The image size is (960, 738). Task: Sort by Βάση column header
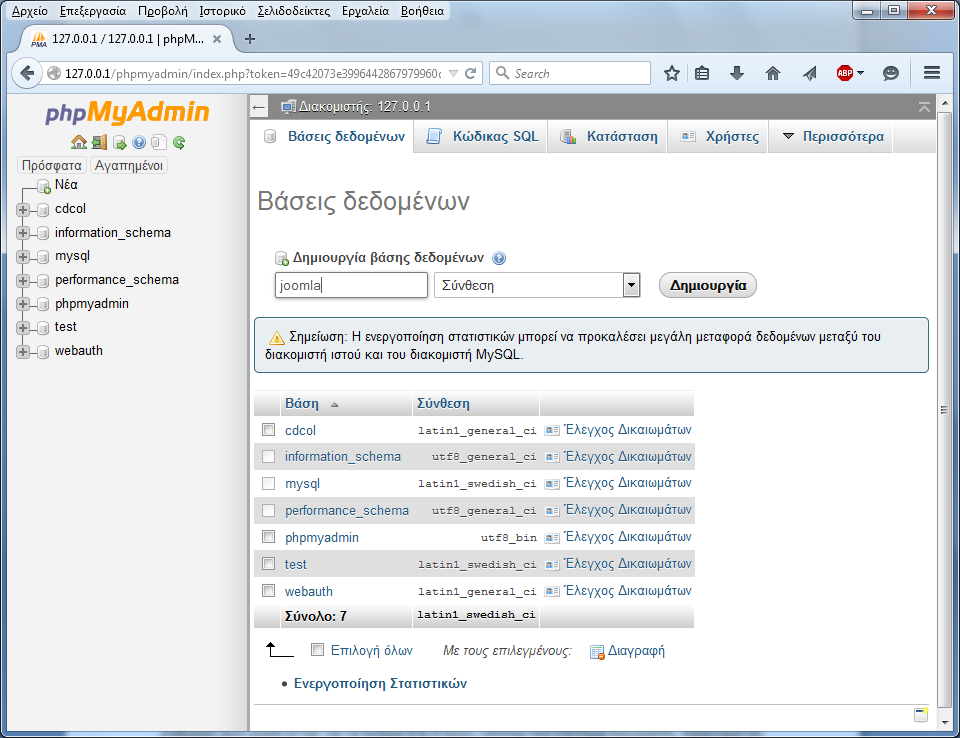302,404
